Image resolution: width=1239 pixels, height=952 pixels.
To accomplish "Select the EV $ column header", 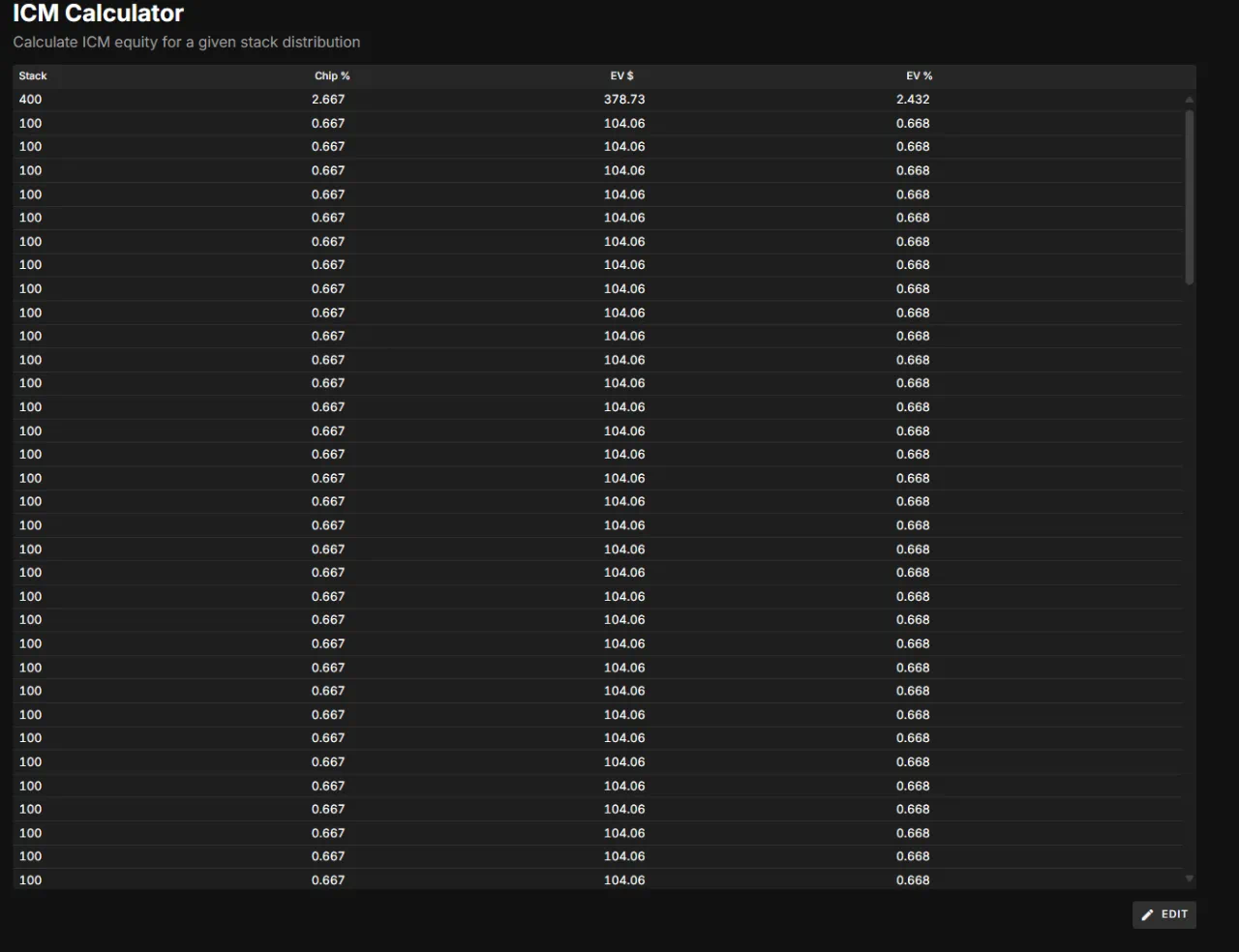I will [622, 75].
